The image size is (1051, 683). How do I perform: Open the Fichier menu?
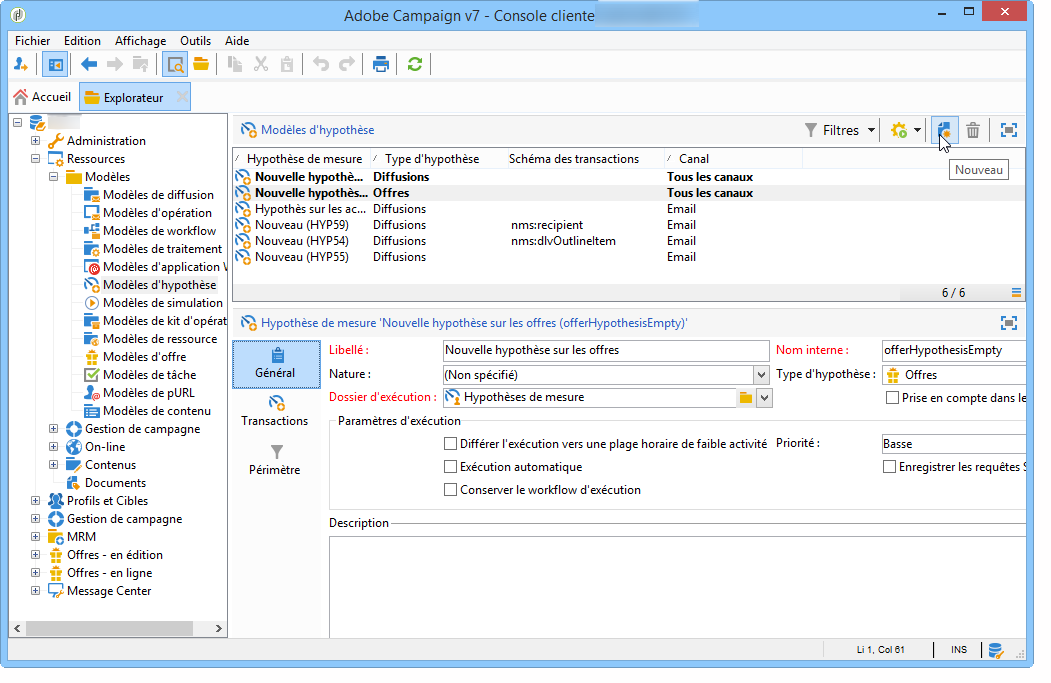click(32, 41)
